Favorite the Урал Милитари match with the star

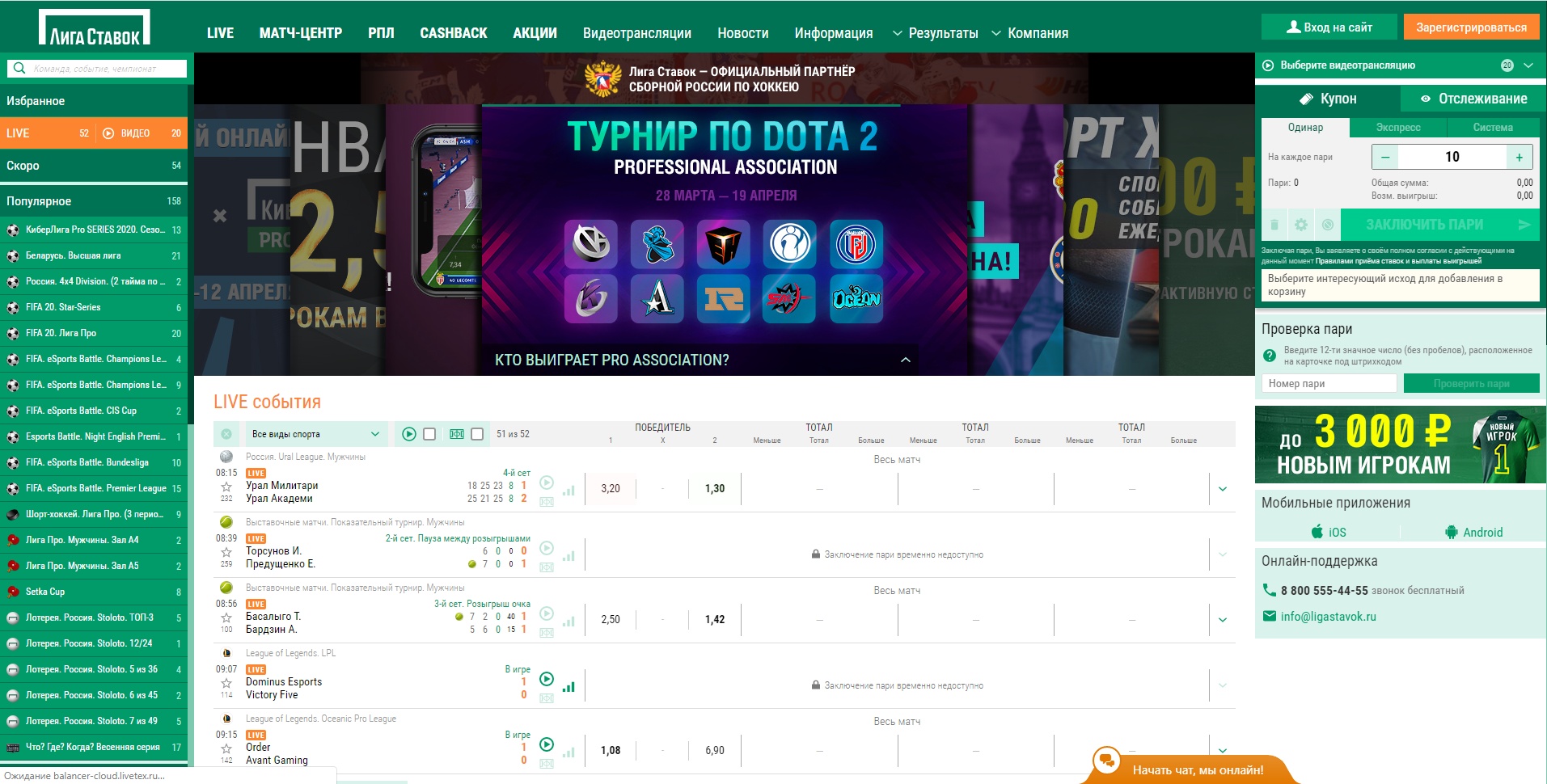pos(226,487)
